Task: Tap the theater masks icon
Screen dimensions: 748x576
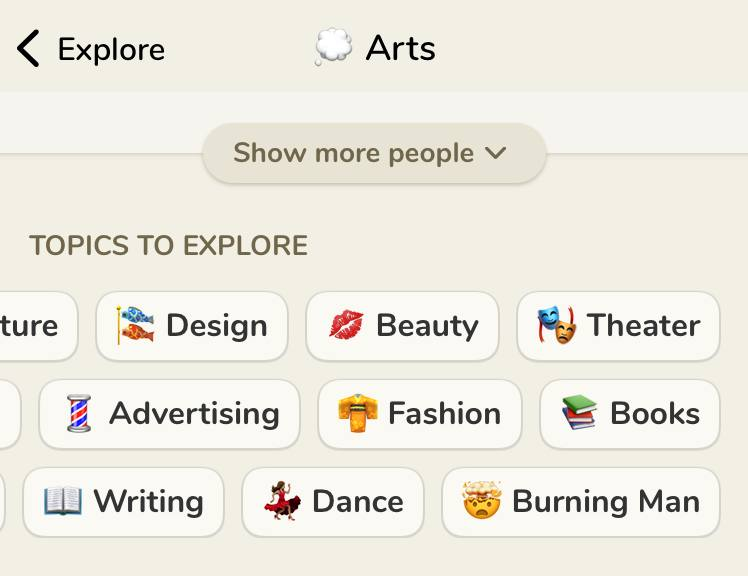Action: pos(557,325)
